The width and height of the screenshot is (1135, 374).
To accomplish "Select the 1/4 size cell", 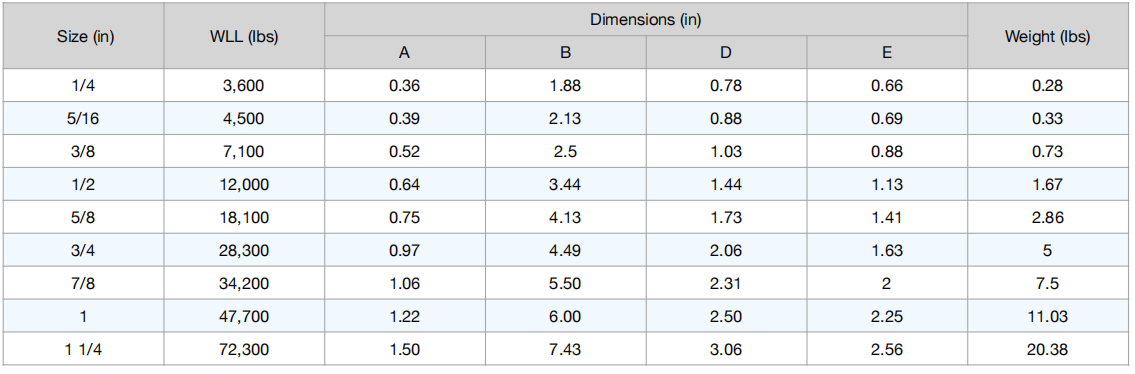I will tap(85, 86).
